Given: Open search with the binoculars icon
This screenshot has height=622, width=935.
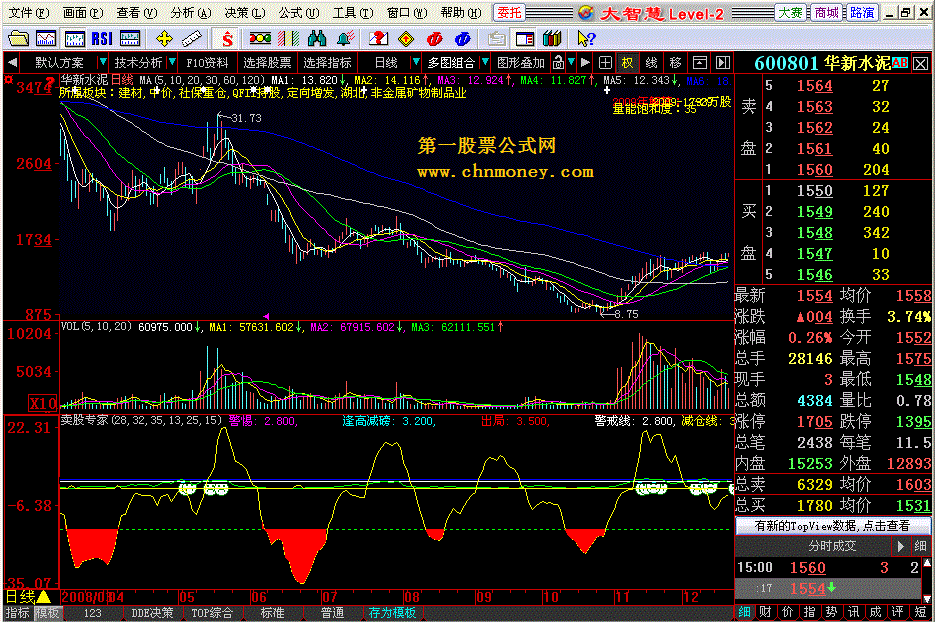Looking at the screenshot, I should pyautogui.click(x=317, y=39).
